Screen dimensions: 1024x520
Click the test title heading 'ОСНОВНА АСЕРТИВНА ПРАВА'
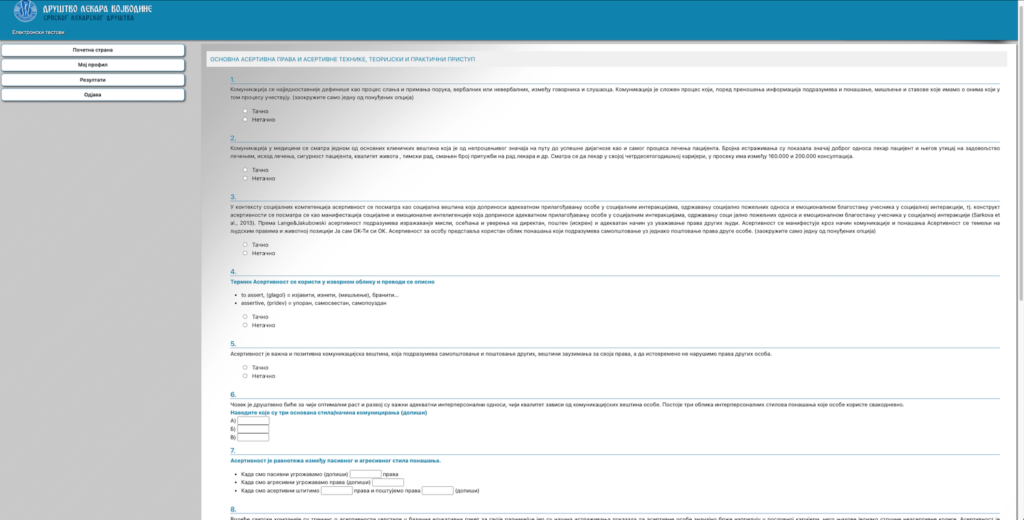[x=342, y=59]
